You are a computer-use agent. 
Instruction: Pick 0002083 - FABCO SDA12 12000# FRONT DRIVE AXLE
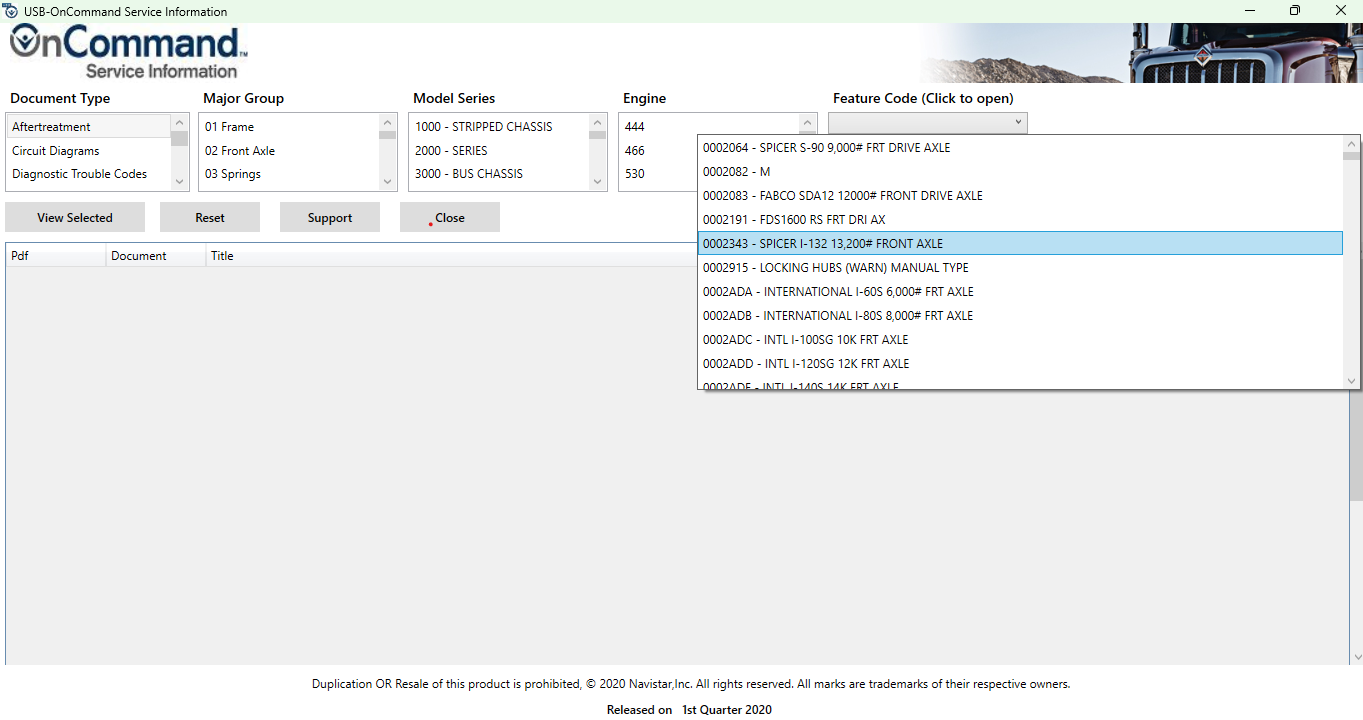pos(1020,195)
